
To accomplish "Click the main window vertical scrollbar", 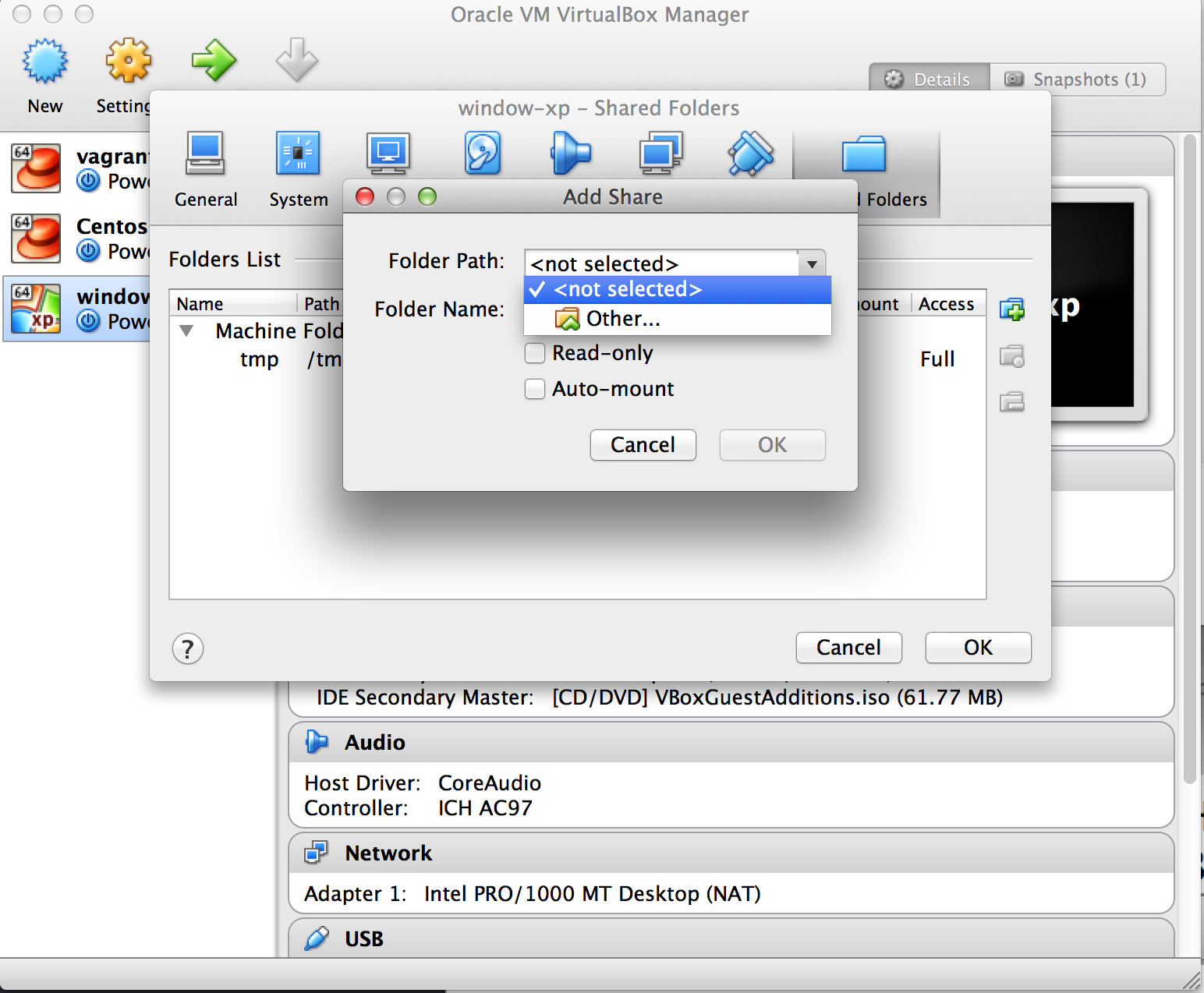I will (1189, 460).
